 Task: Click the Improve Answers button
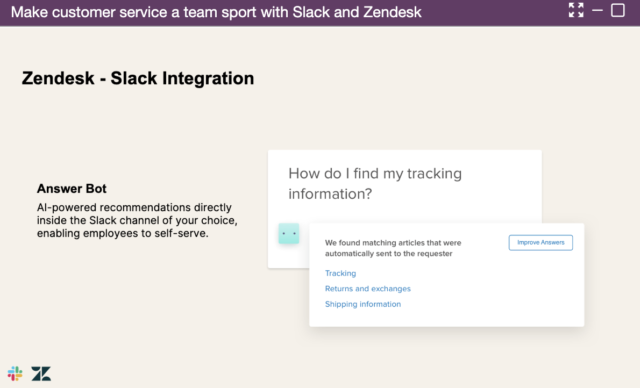coord(540,242)
